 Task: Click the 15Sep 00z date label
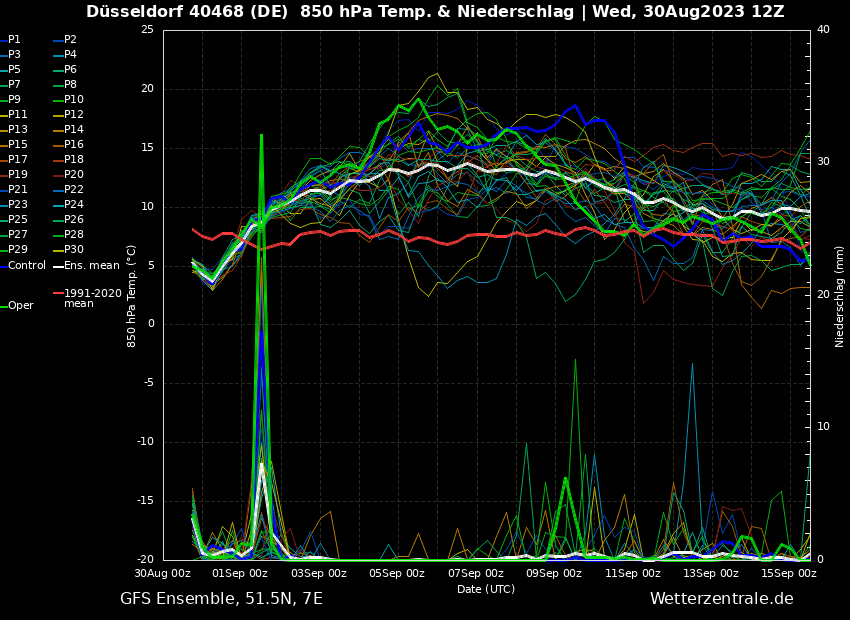[789, 574]
